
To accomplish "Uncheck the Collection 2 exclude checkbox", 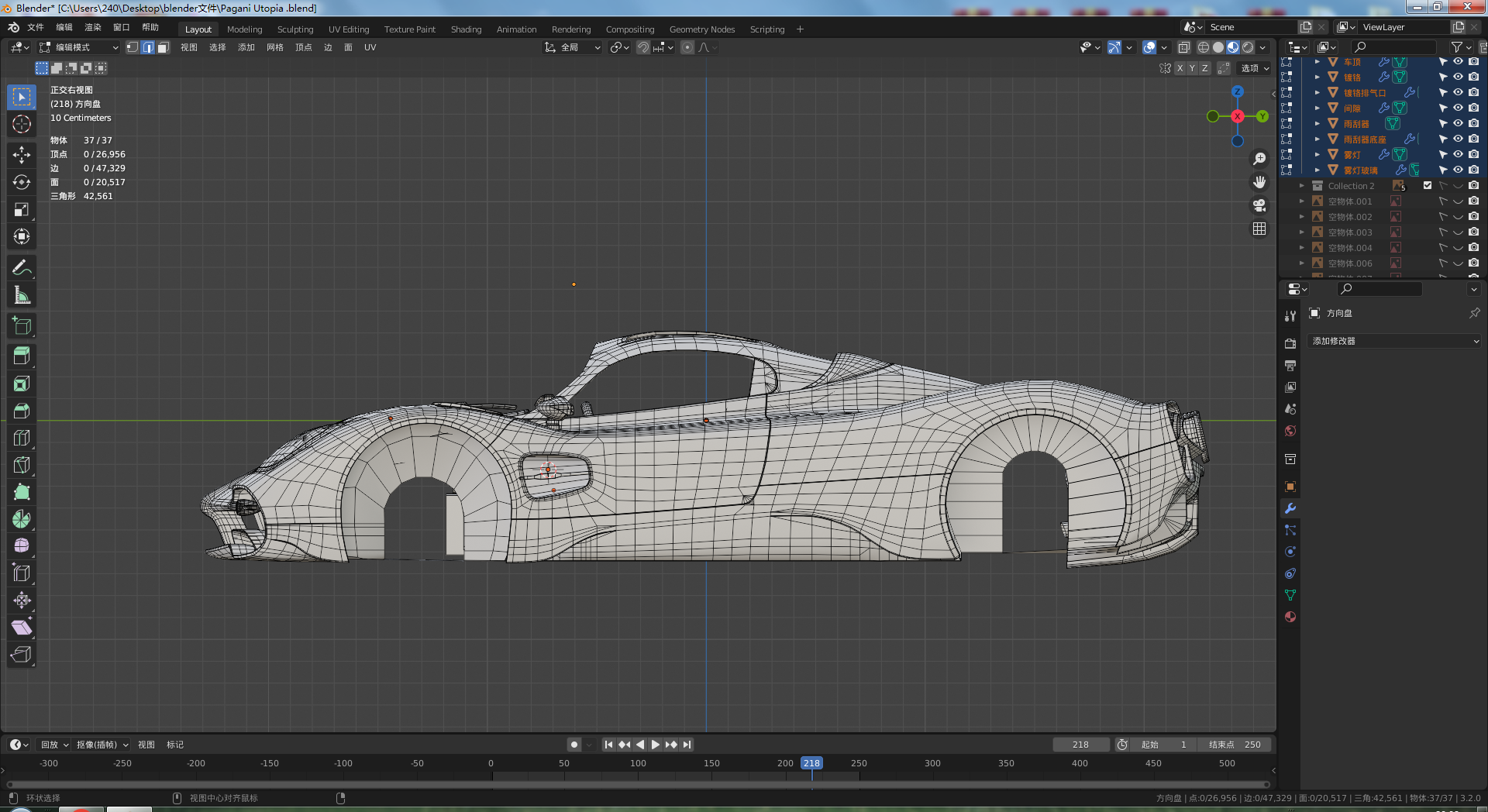I will 1428,185.
